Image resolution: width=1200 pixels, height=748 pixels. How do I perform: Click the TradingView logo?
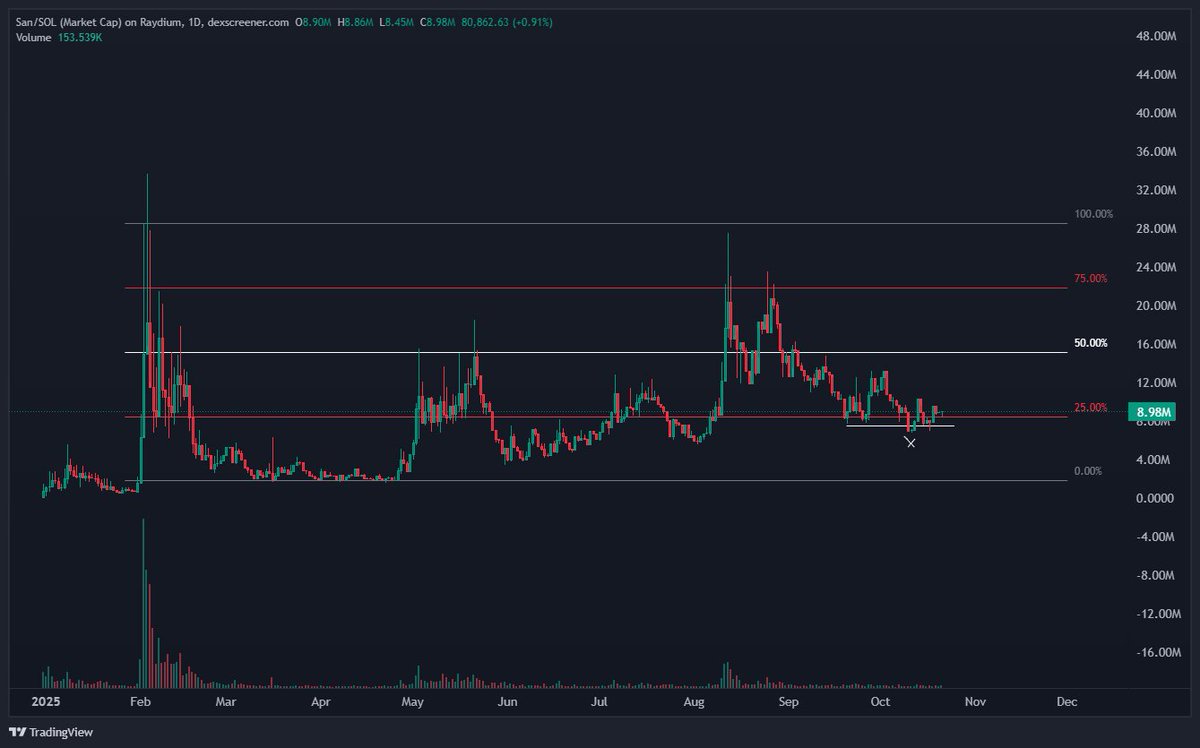(x=51, y=732)
